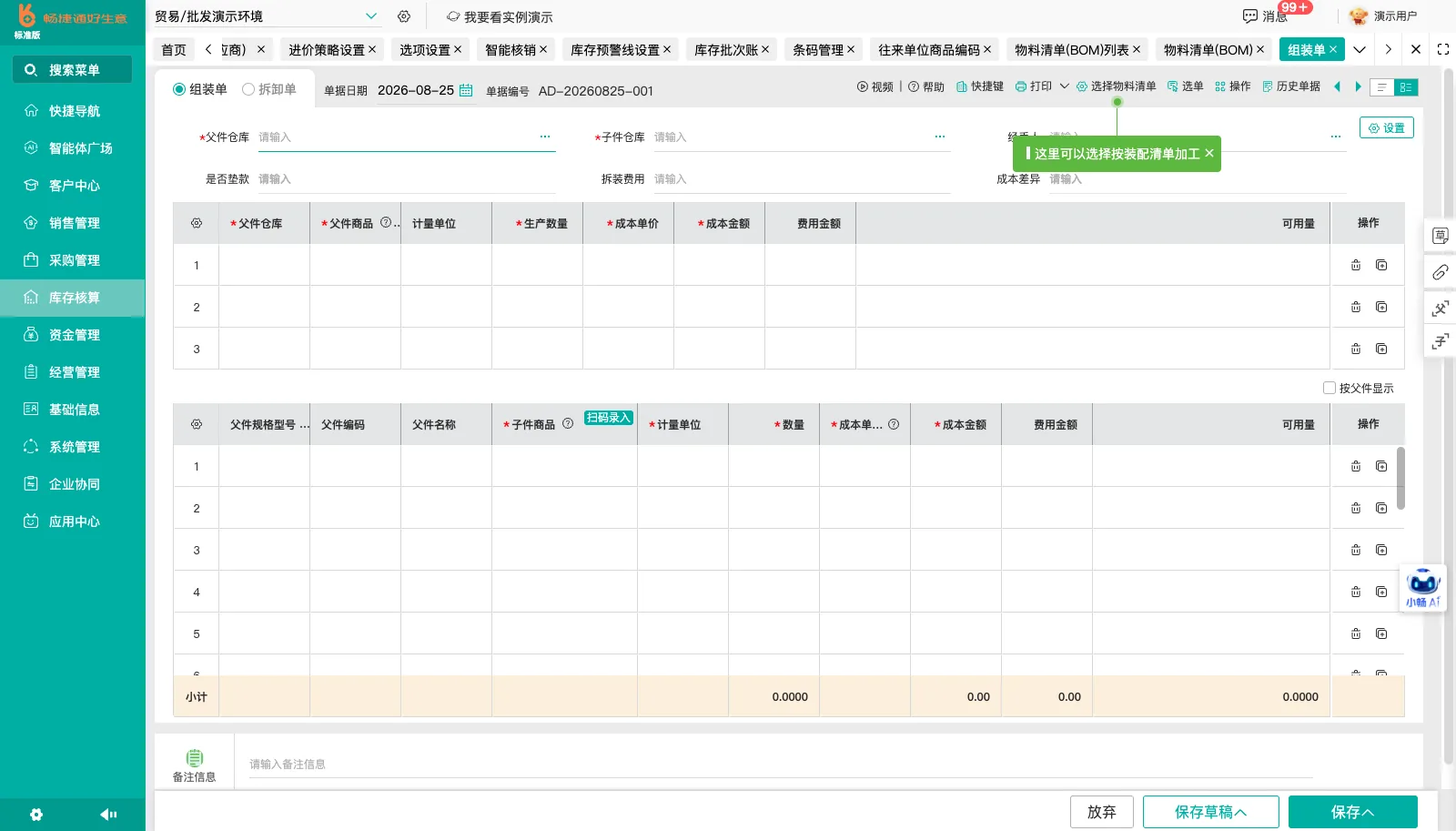Toggle sidebar collapse speaker-like icon at bottom
1456x831 pixels.
tap(108, 815)
